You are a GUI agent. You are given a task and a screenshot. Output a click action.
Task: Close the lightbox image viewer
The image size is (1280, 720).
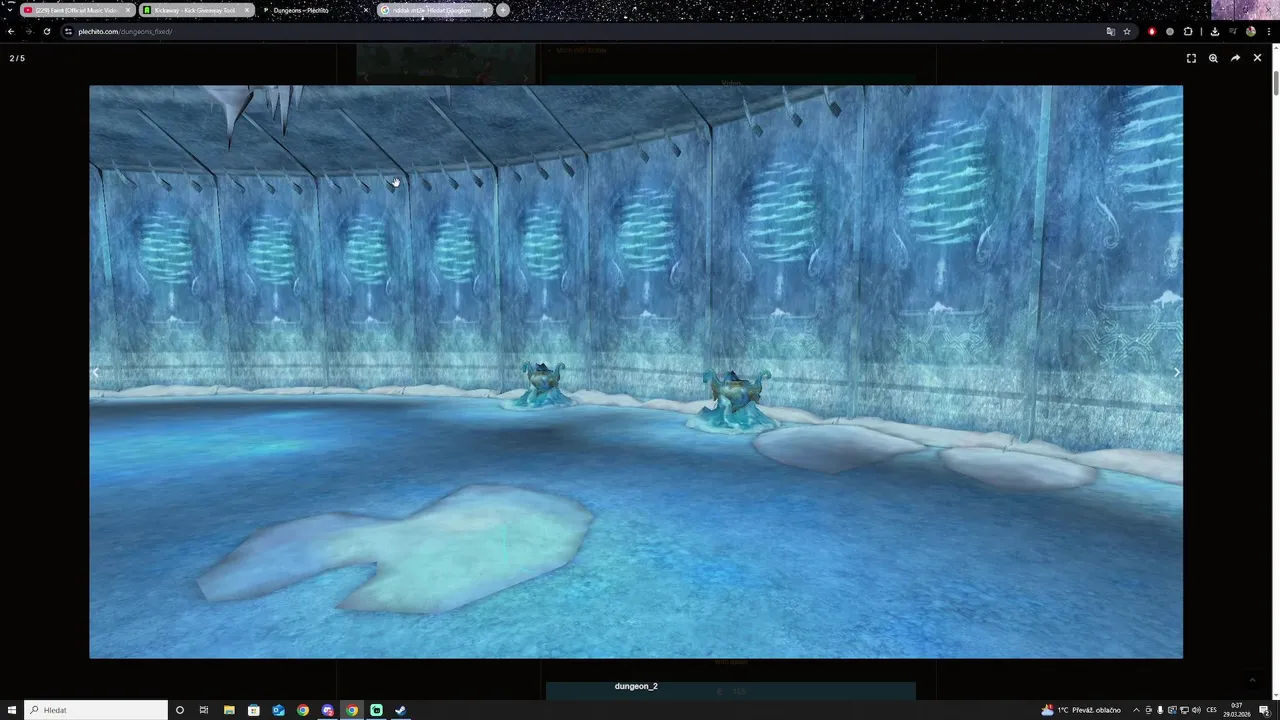point(1257,58)
